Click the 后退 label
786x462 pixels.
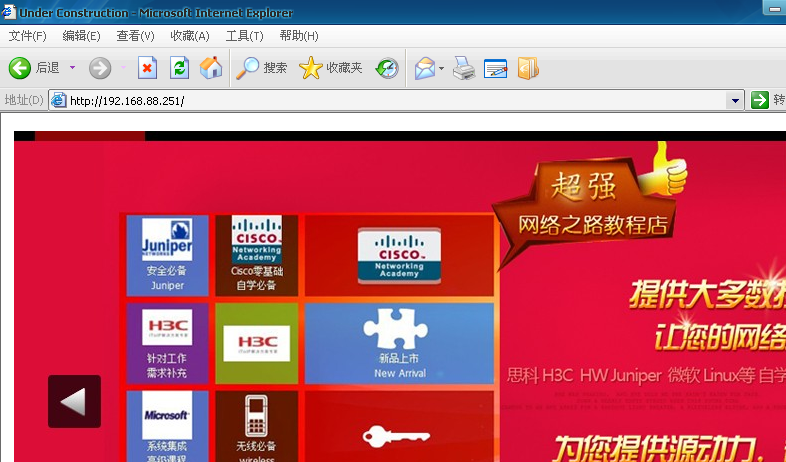[x=48, y=68]
